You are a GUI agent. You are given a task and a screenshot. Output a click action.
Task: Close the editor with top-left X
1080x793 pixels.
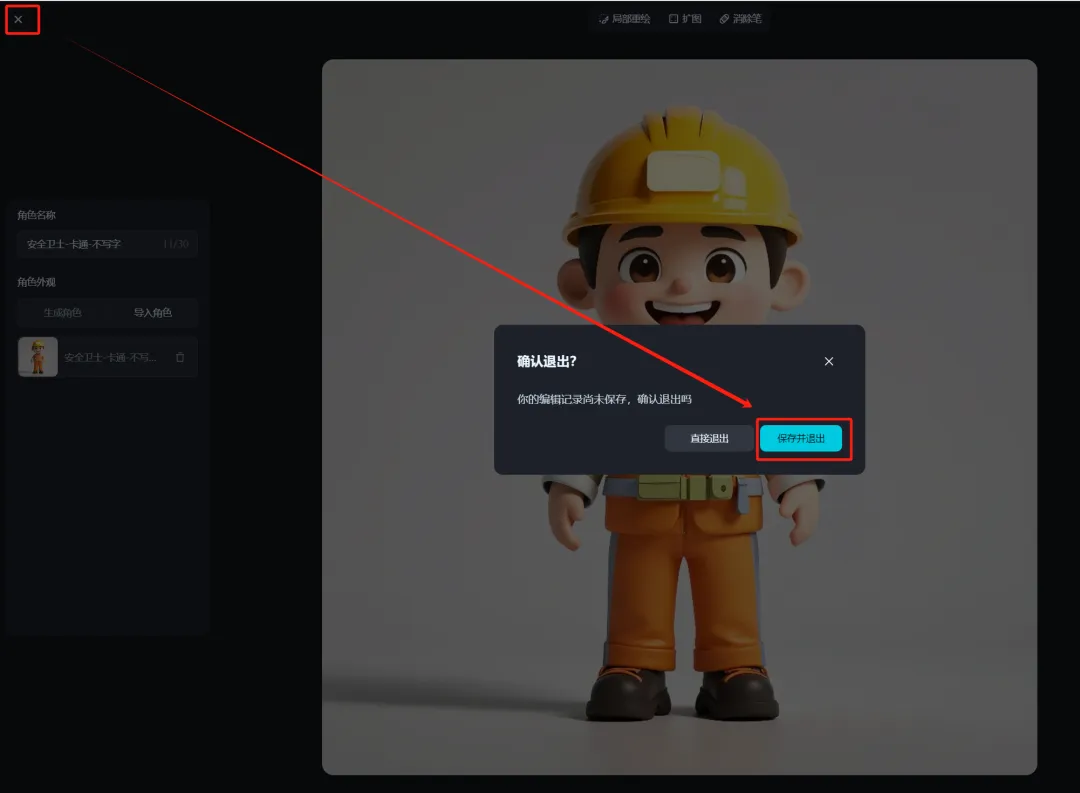(18, 19)
